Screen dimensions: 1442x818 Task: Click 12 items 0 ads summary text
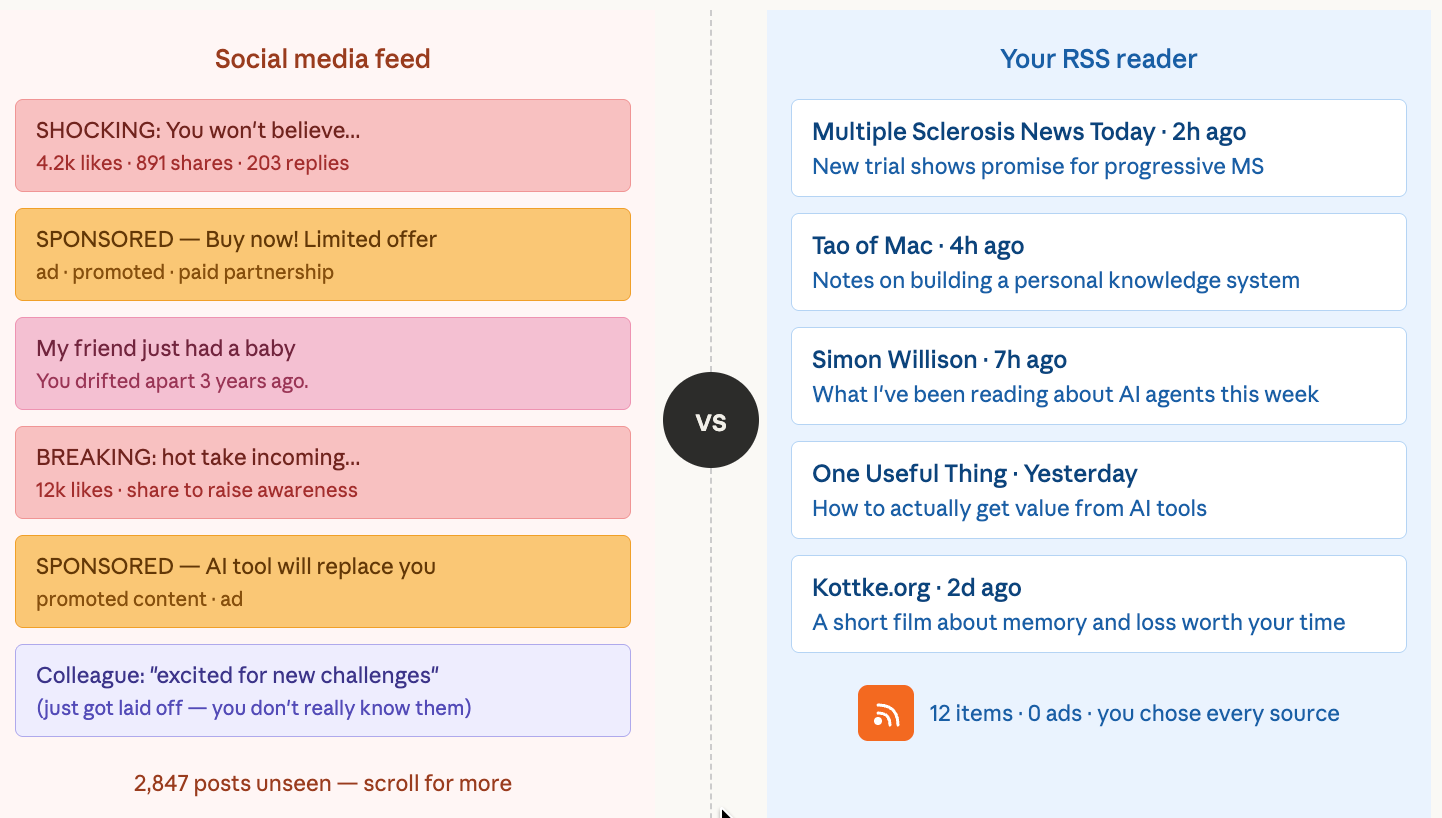click(1134, 713)
